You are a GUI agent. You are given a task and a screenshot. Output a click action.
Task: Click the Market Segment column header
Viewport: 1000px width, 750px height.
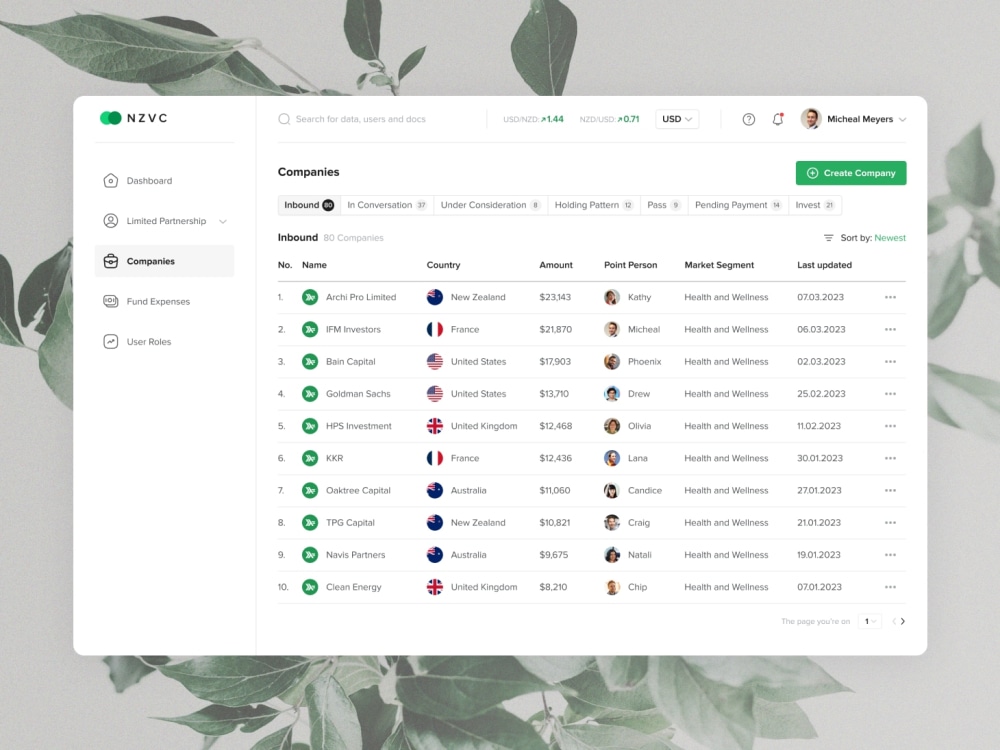(x=719, y=265)
